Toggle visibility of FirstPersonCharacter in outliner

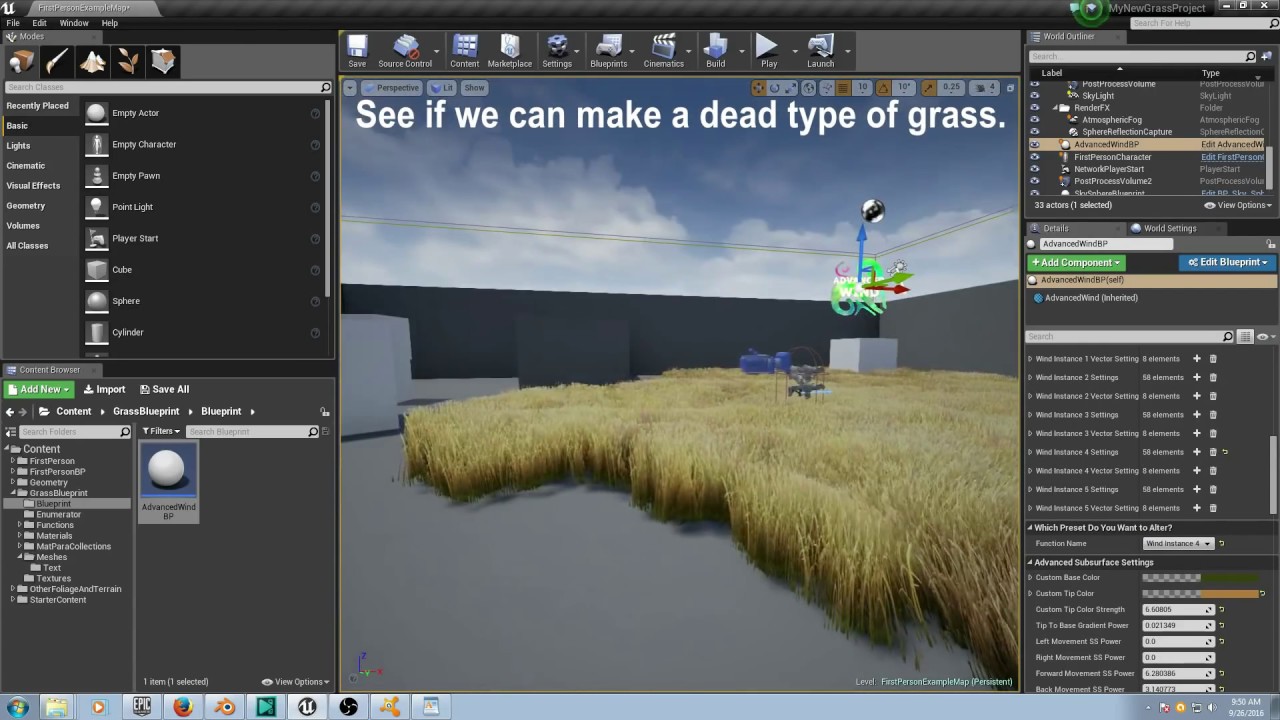[x=1035, y=157]
